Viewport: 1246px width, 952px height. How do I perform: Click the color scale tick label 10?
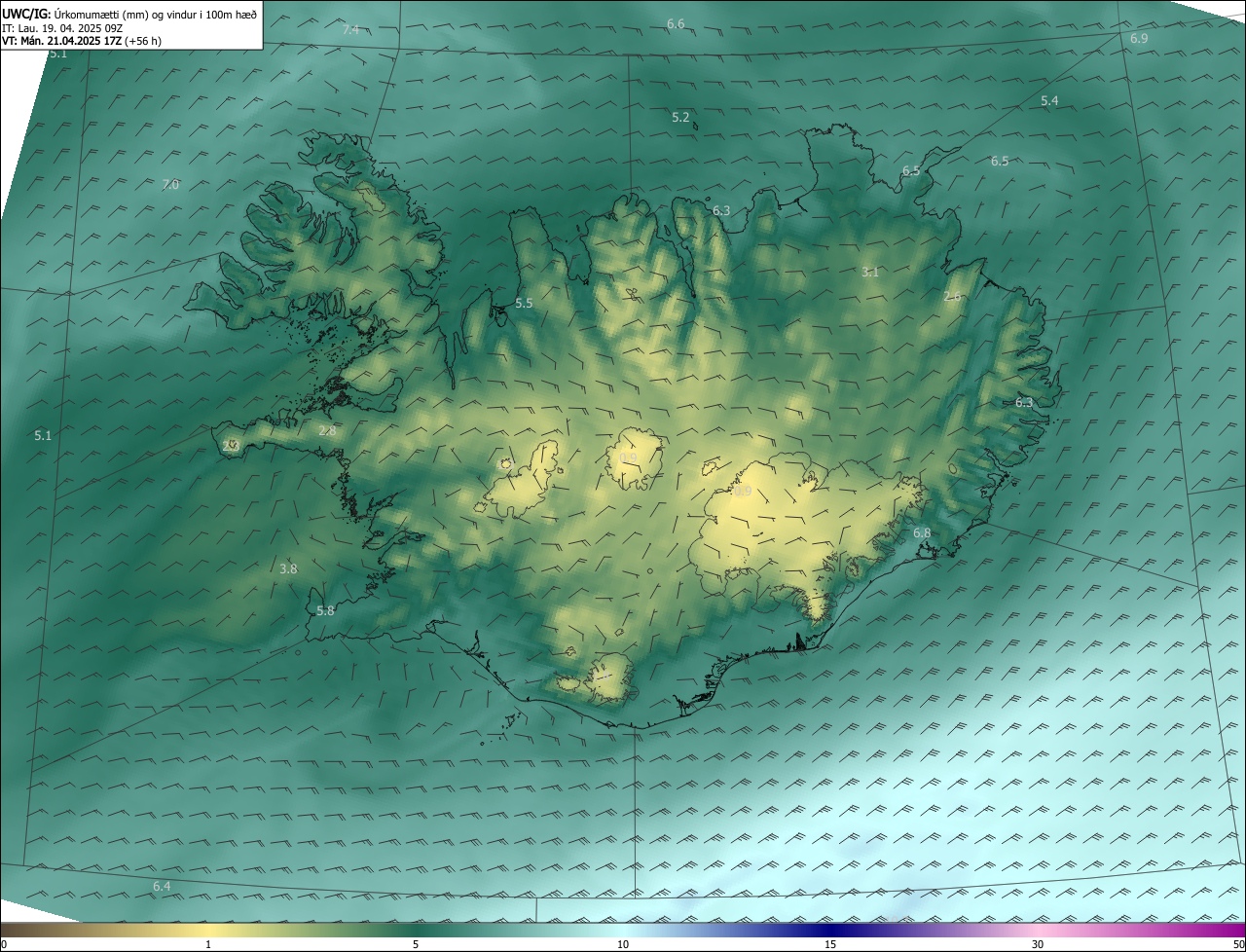623,944
